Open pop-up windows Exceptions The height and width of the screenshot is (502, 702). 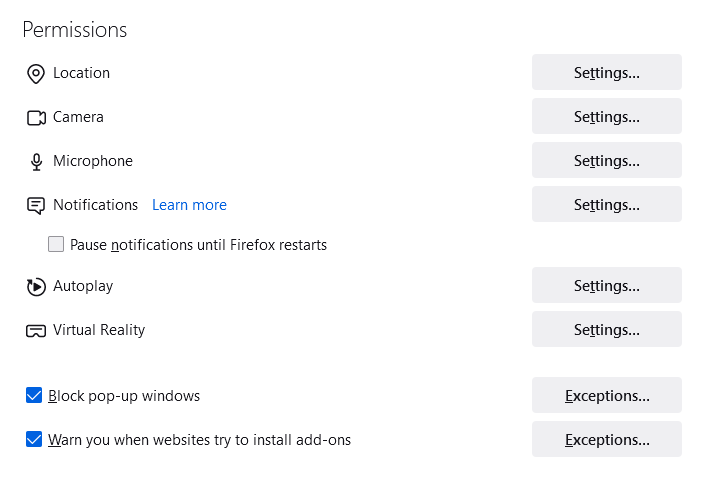pos(606,396)
